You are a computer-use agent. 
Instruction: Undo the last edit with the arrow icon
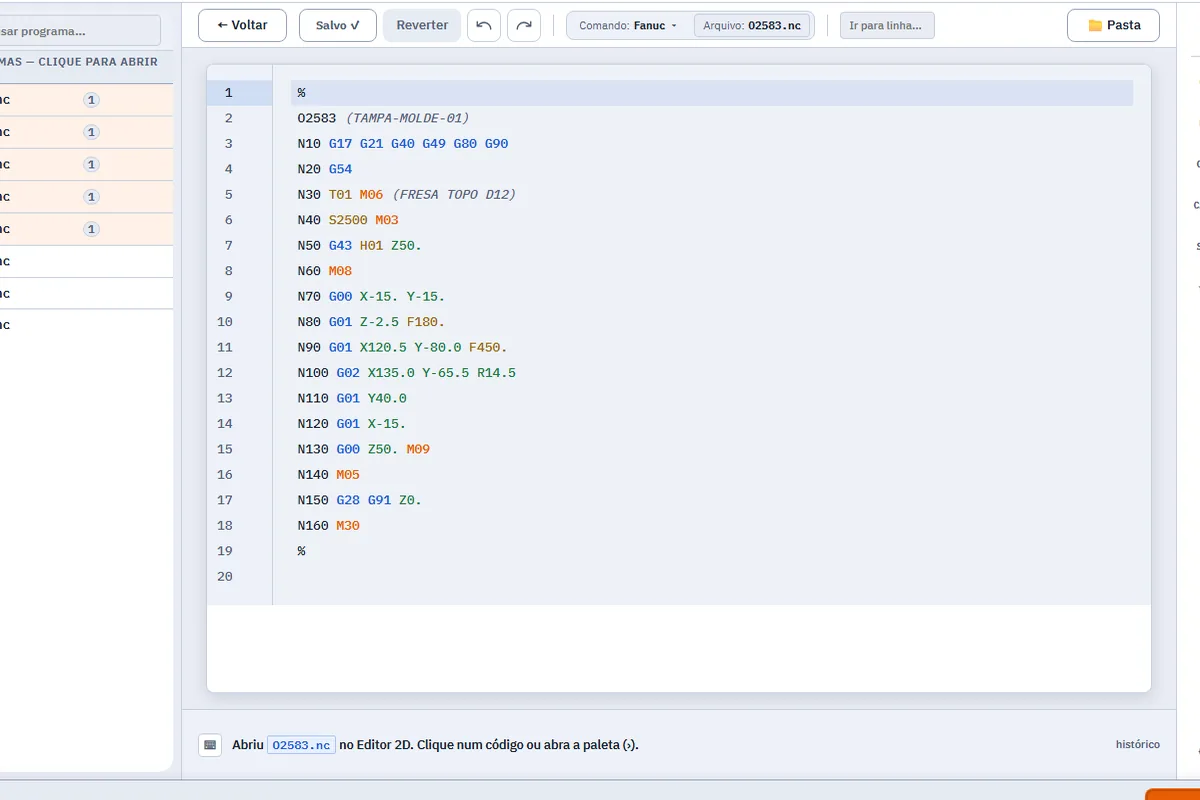pyautogui.click(x=484, y=25)
